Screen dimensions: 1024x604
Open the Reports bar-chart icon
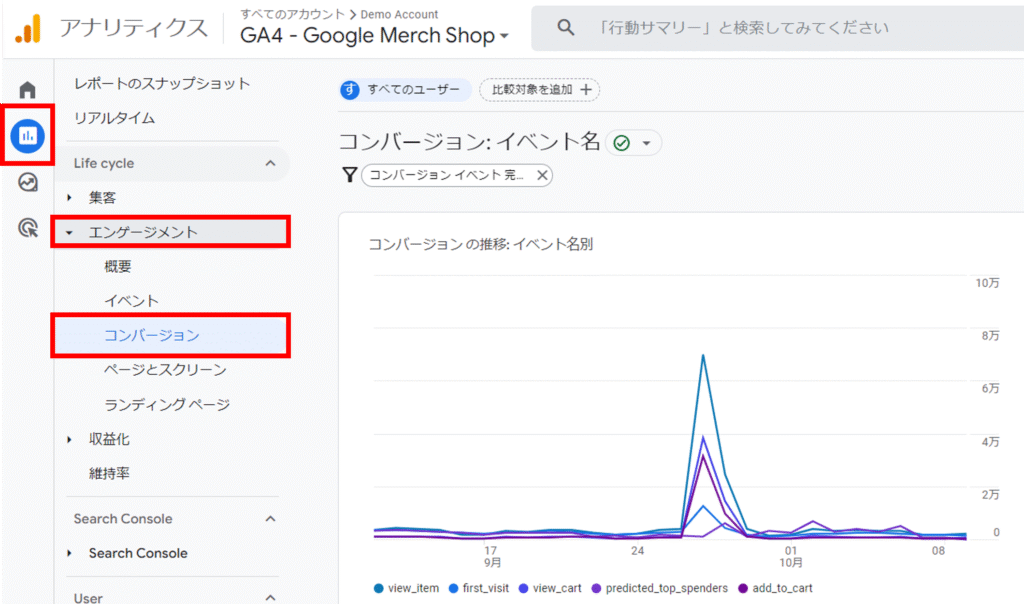pyautogui.click(x=27, y=135)
